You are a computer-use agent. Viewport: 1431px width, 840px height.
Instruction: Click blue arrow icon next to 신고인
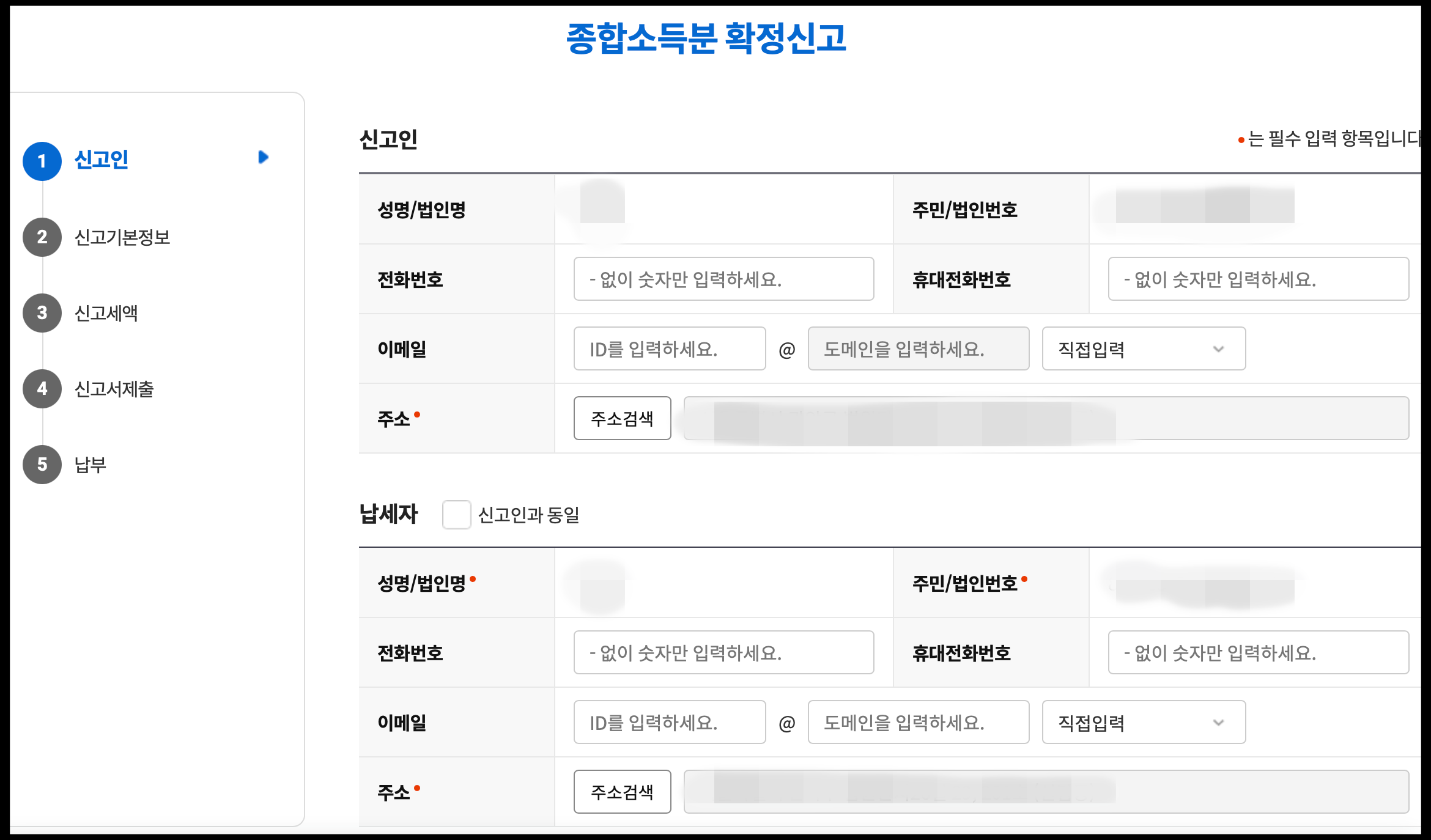[263, 157]
